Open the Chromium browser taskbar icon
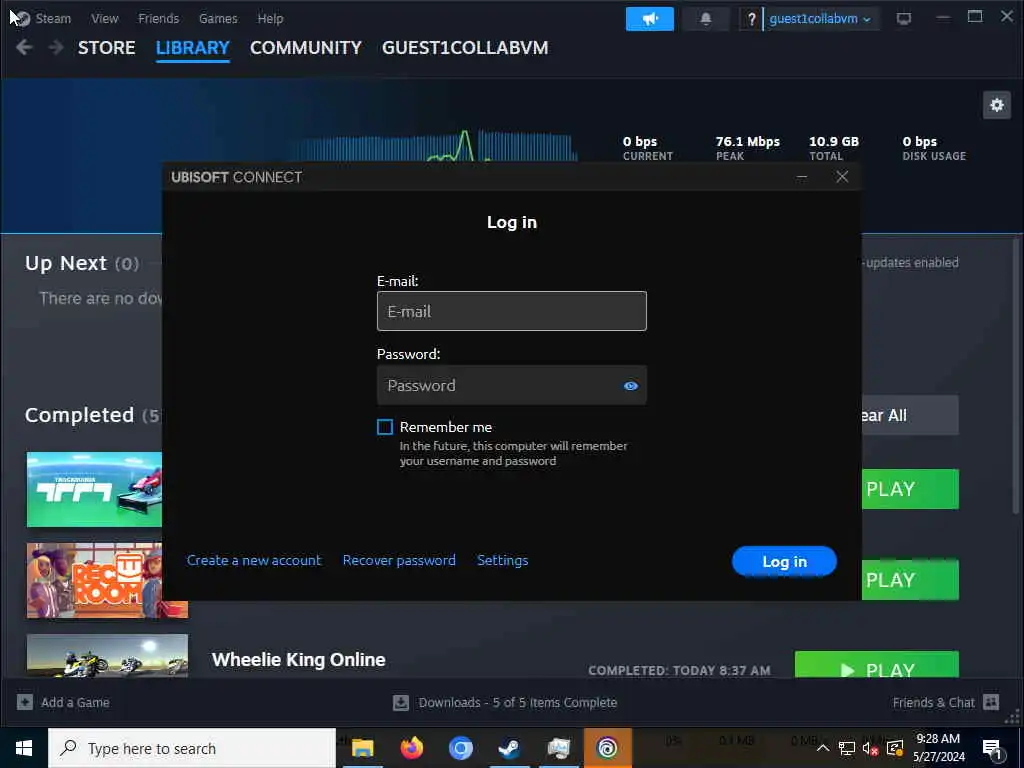The width and height of the screenshot is (1024, 768). [x=460, y=748]
